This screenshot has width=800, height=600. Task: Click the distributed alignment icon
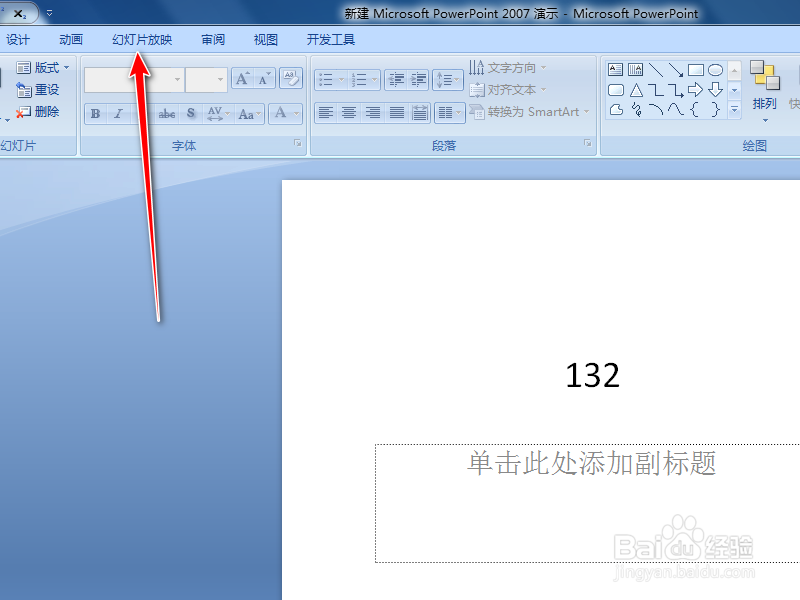[x=420, y=112]
